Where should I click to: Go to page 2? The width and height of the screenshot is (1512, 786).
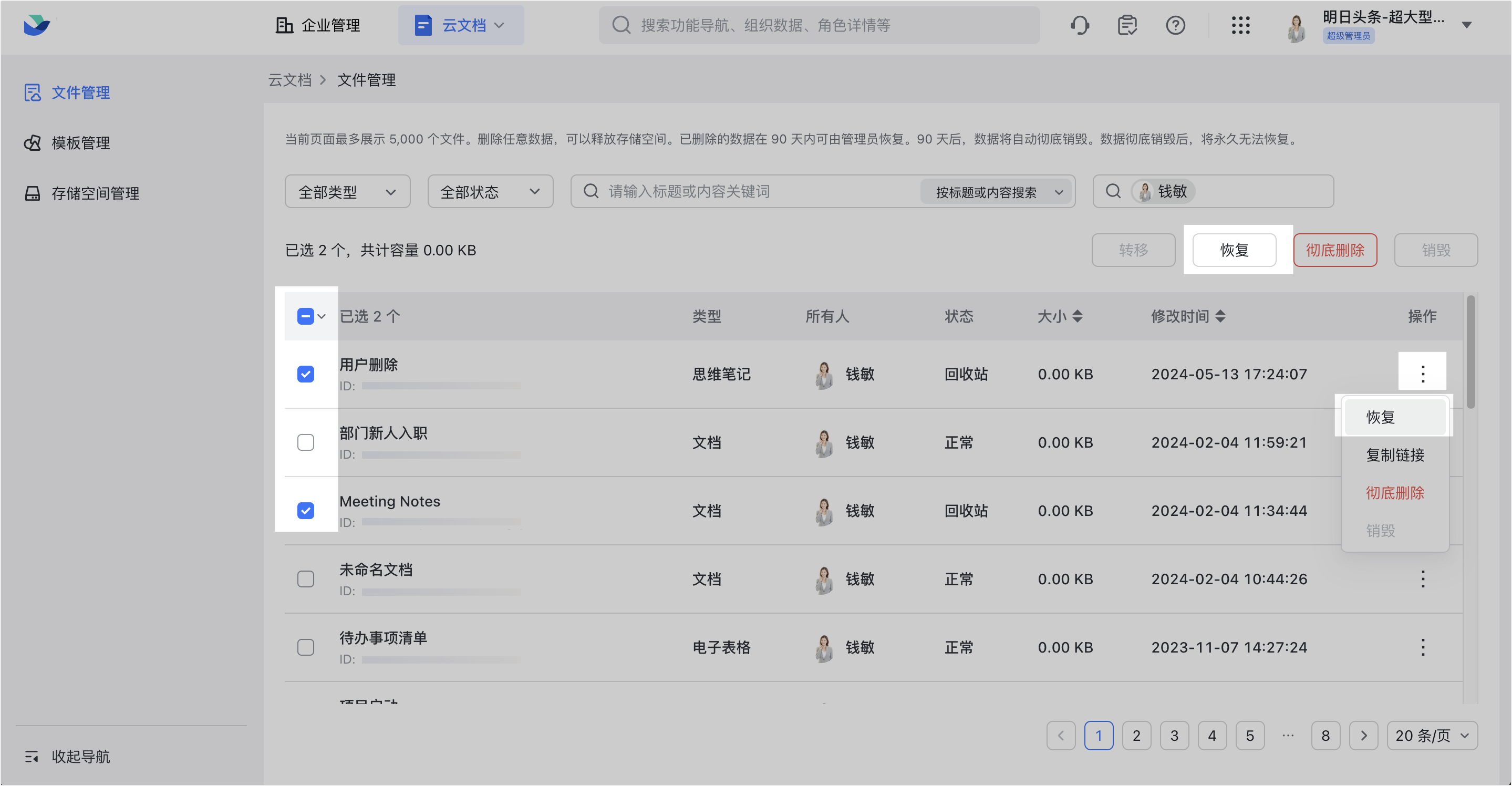pyautogui.click(x=1136, y=736)
